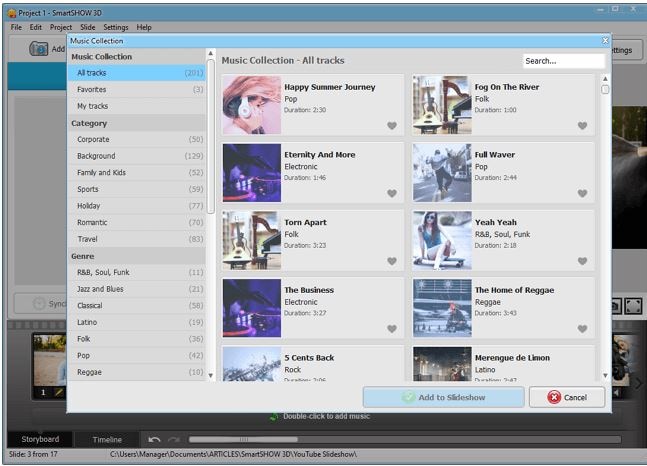This screenshot has width=647, height=466.
Task: Filter by Family and Kids category
Action: coord(137,173)
